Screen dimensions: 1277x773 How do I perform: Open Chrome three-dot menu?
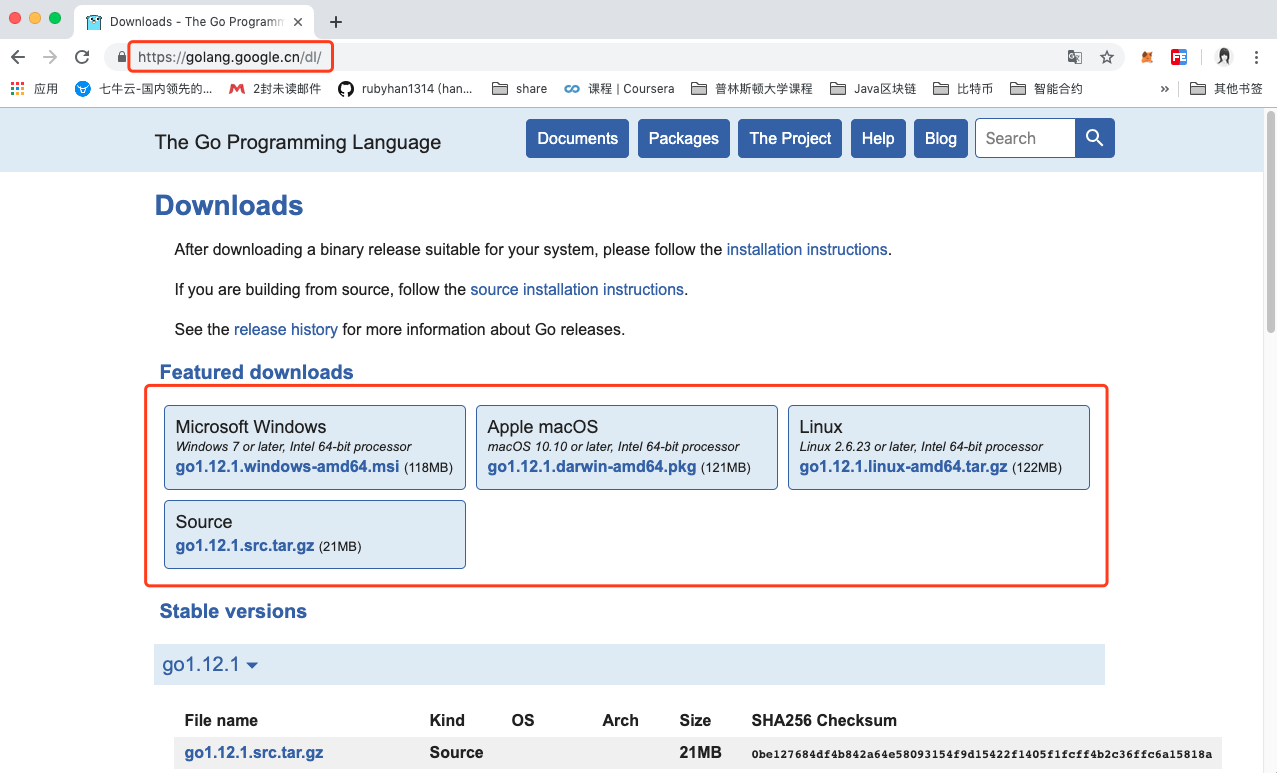coord(1257,57)
